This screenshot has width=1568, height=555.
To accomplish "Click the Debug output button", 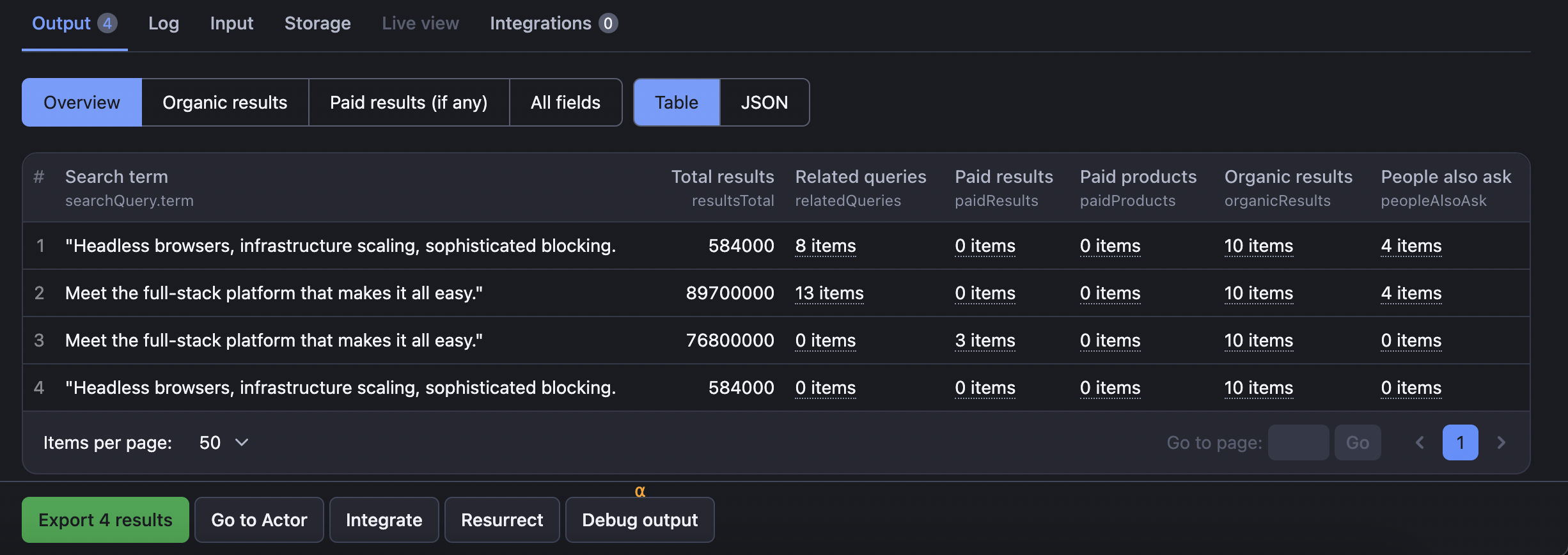I will tap(639, 520).
